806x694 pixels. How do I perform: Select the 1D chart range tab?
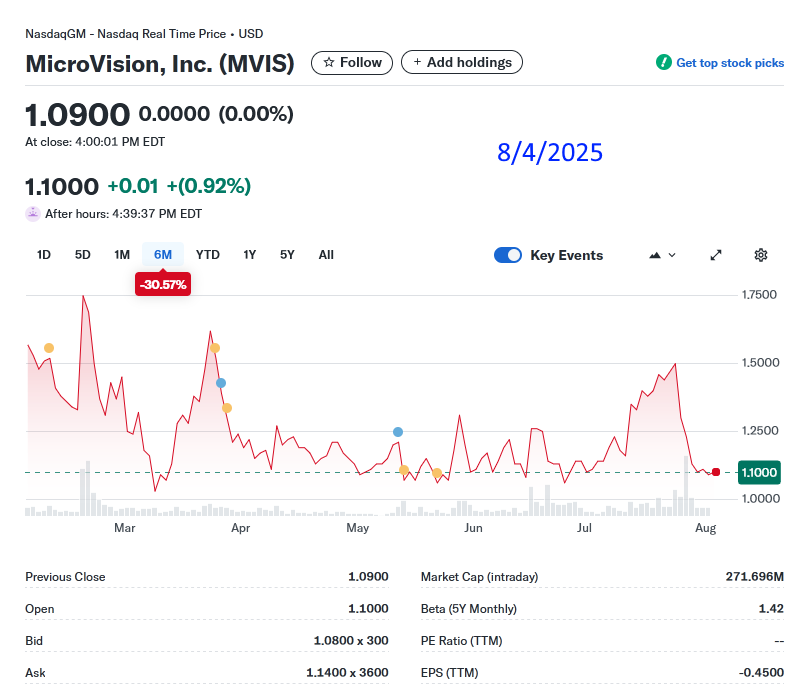(x=44, y=254)
